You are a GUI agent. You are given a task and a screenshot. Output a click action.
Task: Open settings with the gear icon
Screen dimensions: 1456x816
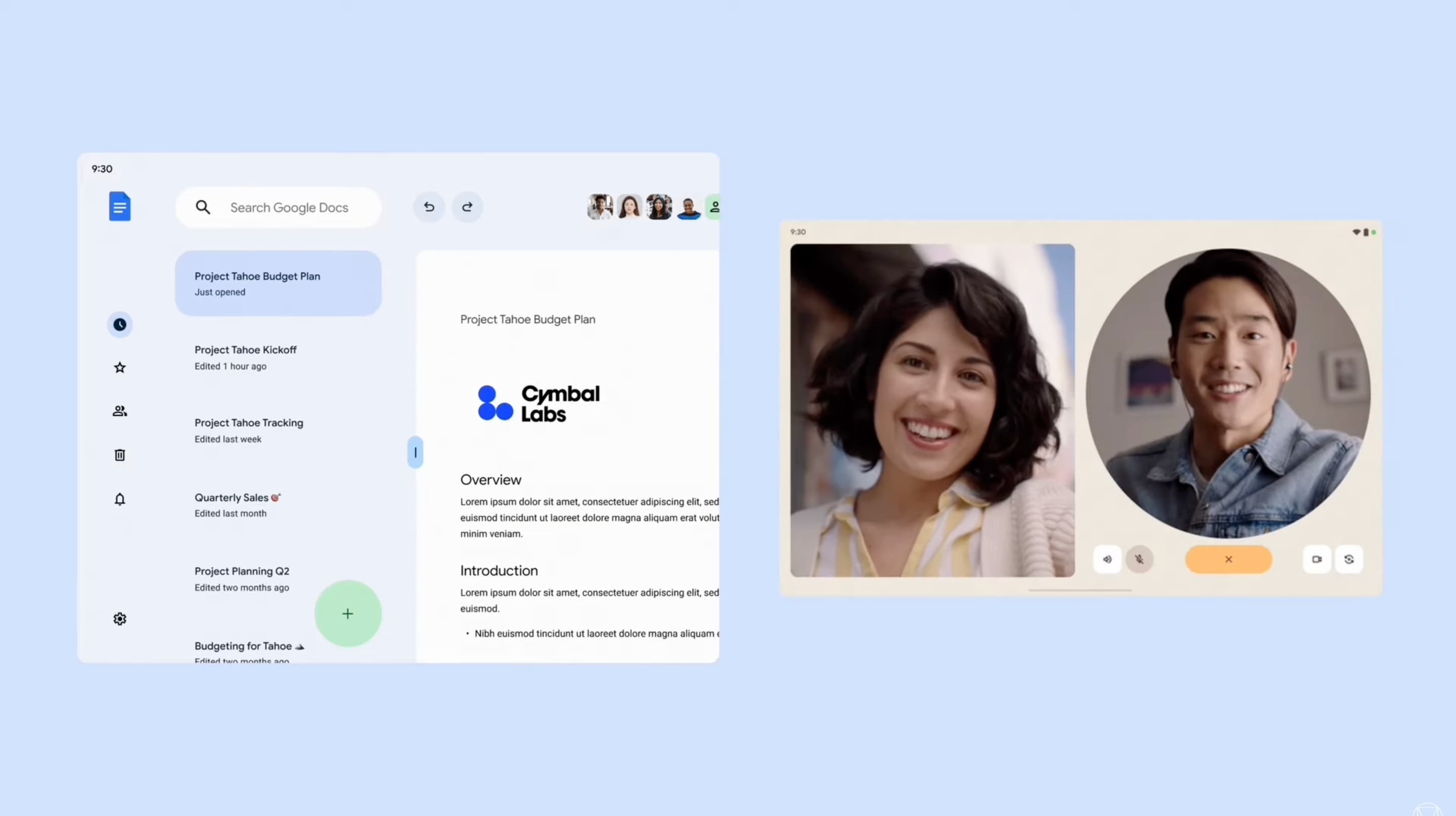pos(120,618)
